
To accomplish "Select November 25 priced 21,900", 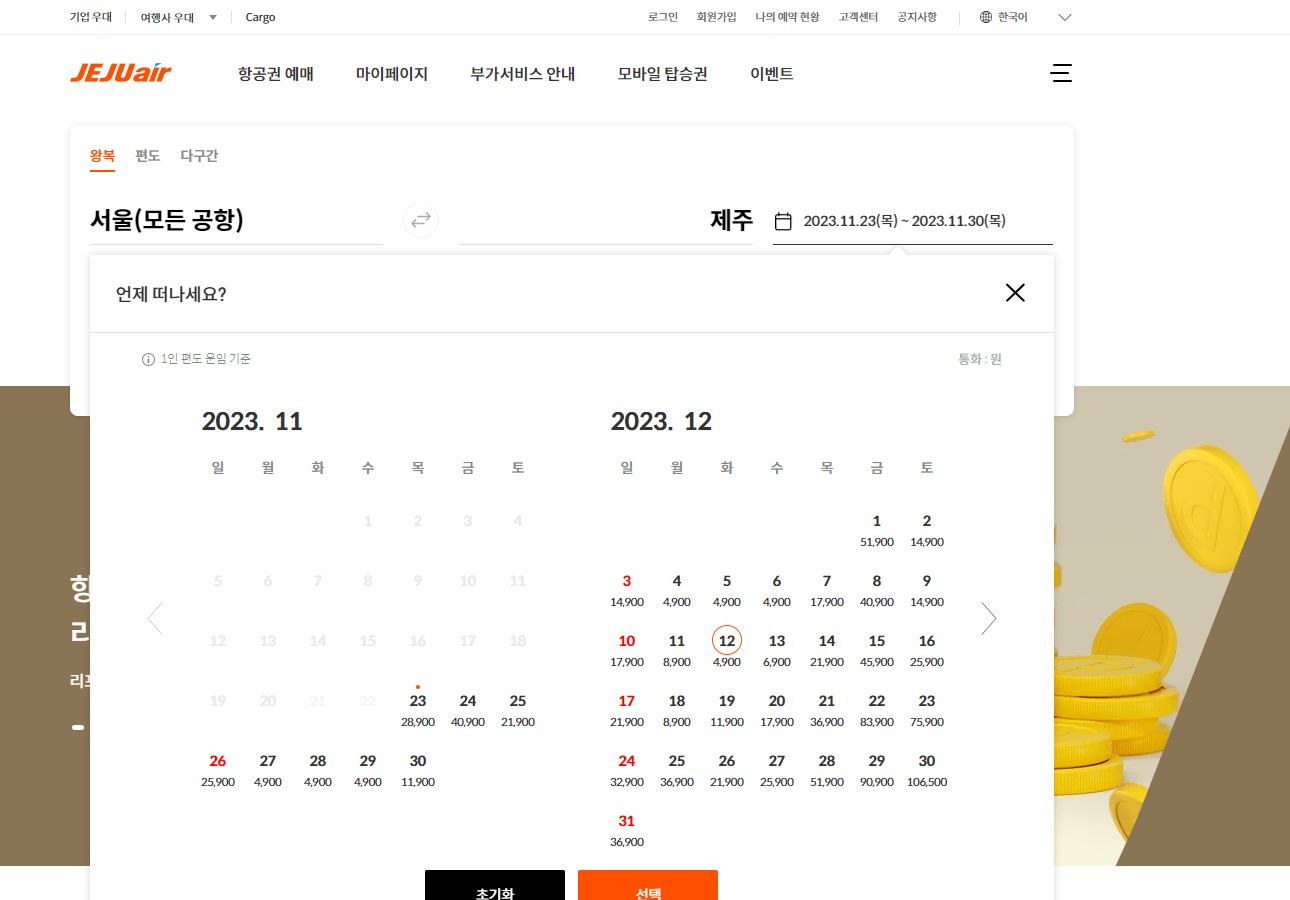I will (x=518, y=710).
